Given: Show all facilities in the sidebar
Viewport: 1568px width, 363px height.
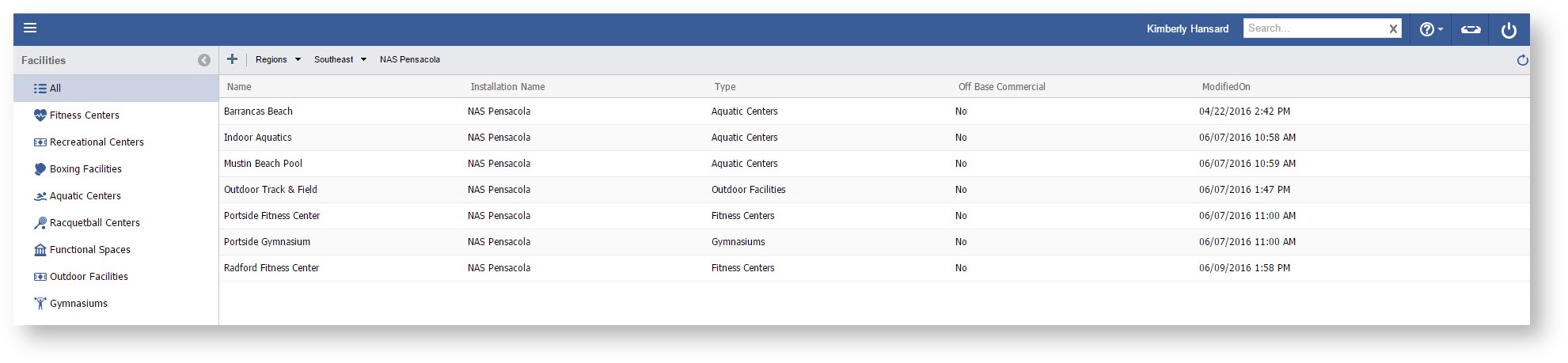Looking at the screenshot, I should click(55, 89).
